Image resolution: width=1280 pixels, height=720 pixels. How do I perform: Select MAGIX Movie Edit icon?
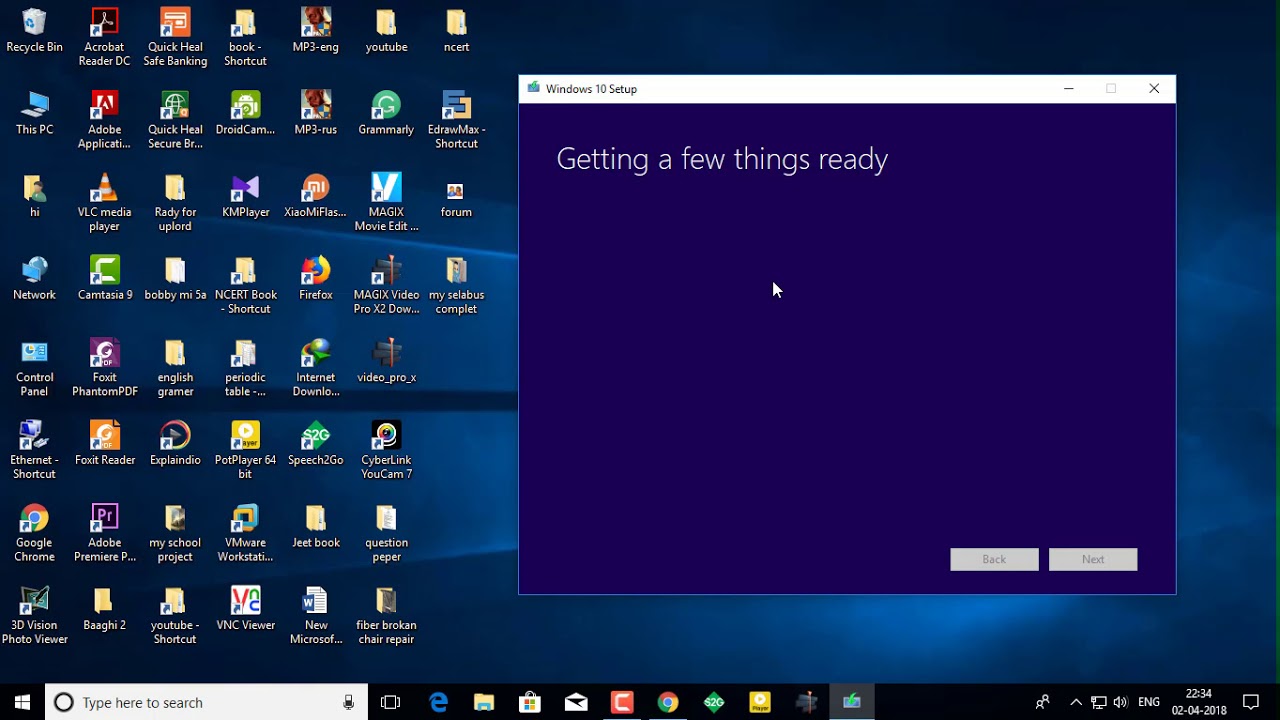pyautogui.click(x=386, y=203)
